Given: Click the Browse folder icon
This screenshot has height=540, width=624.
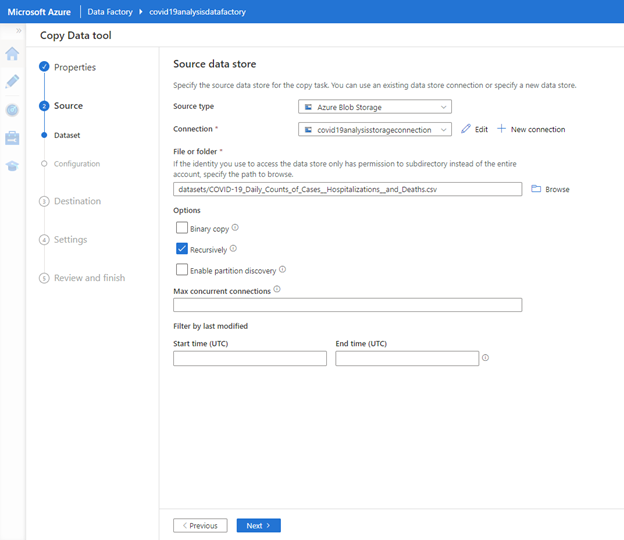Looking at the screenshot, I should 536,189.
